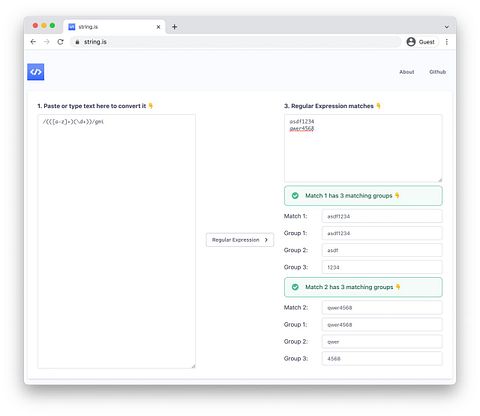Open Chrome three-dot menu
This screenshot has width=480, height=416.
coord(447,42)
